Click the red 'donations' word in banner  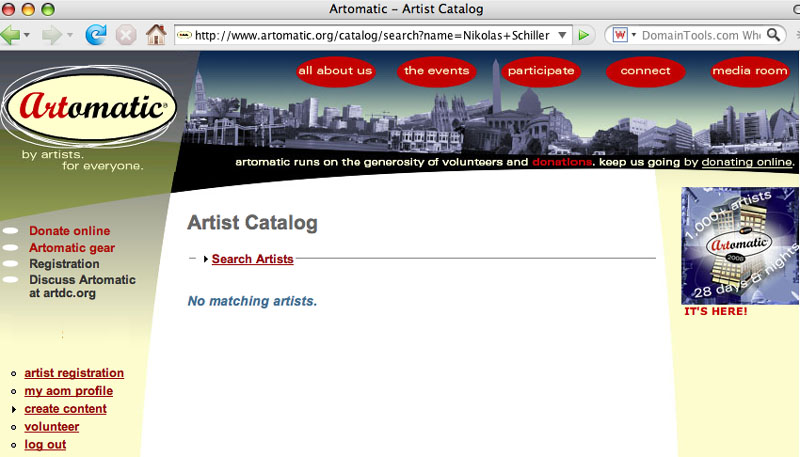[562, 162]
